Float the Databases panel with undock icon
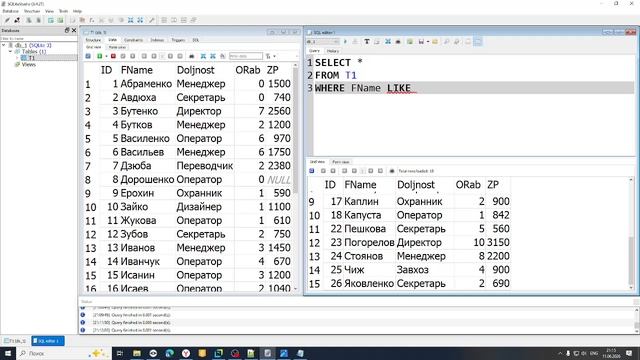 67,30
